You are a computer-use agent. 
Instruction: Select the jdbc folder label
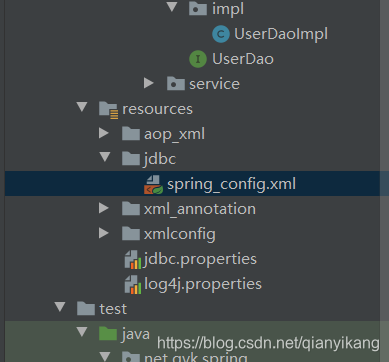point(160,159)
